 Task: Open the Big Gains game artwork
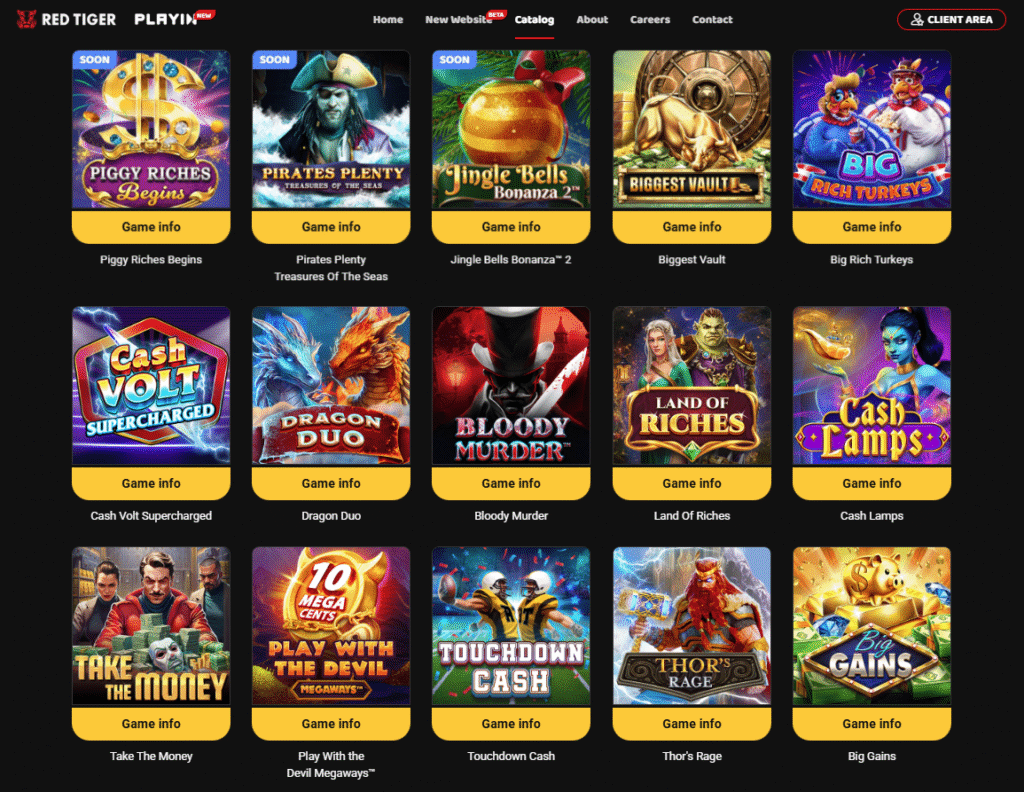(x=872, y=626)
